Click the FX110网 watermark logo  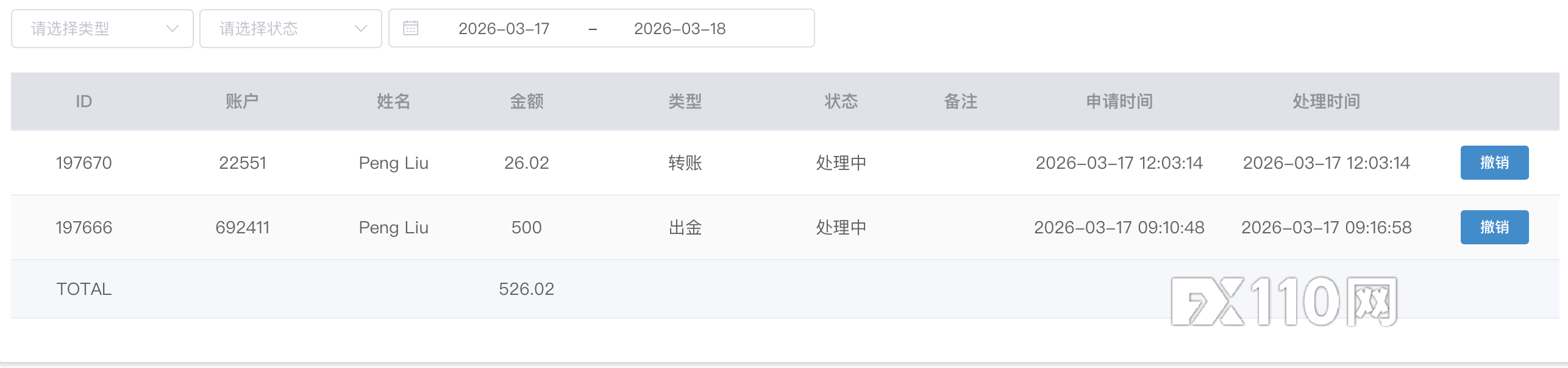(1284, 302)
